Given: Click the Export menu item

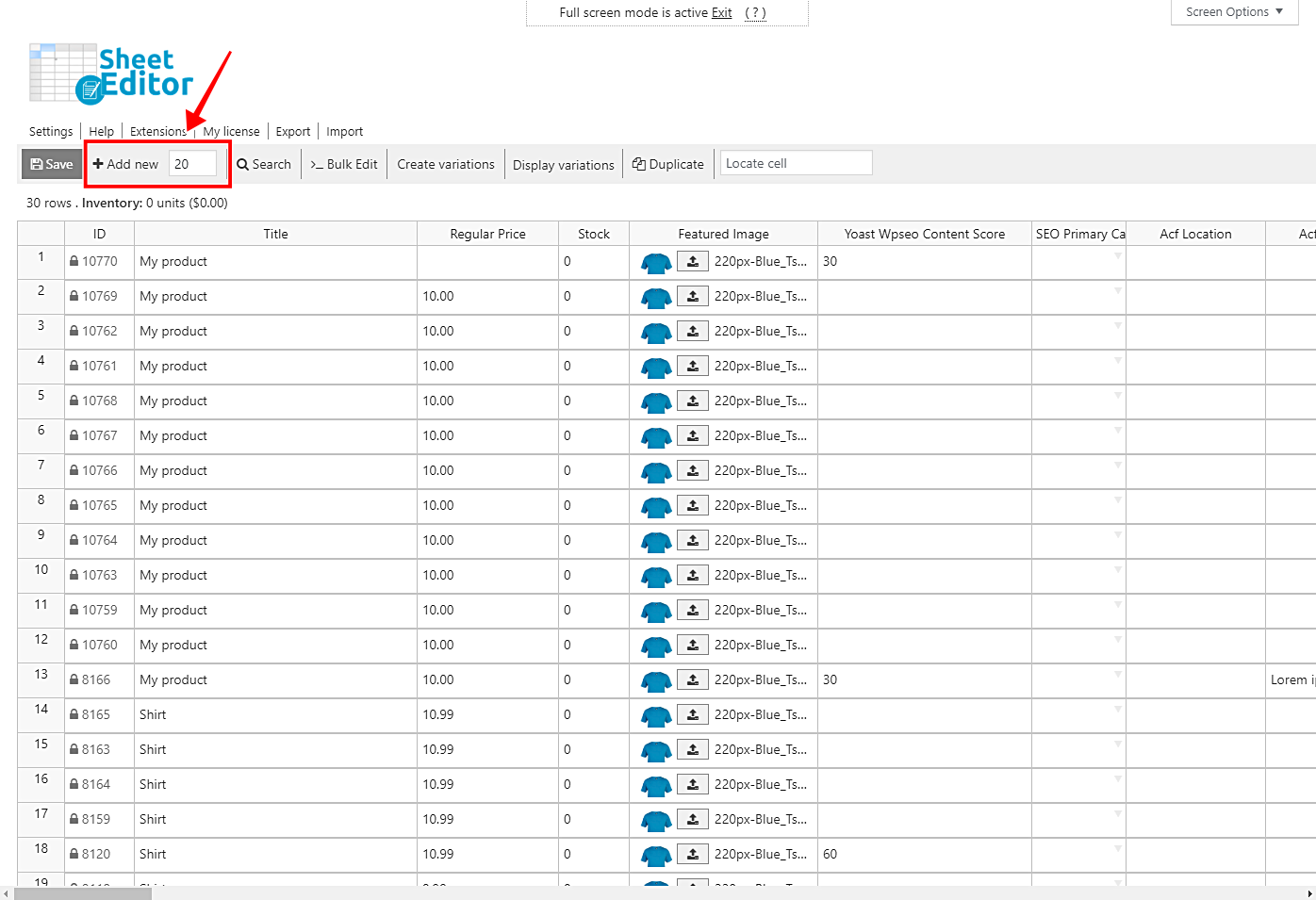Looking at the screenshot, I should point(293,132).
